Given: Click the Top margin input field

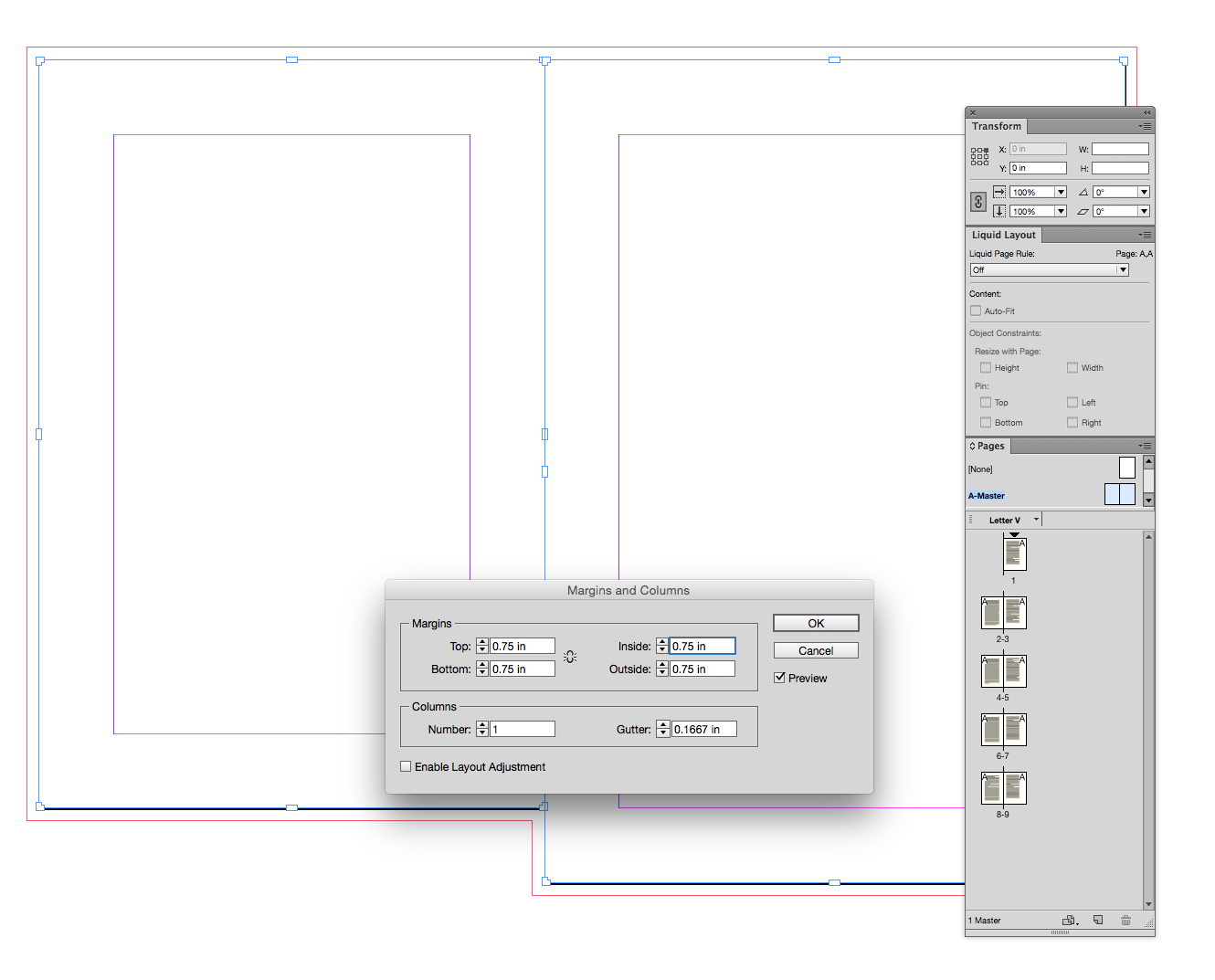Looking at the screenshot, I should tap(523, 646).
